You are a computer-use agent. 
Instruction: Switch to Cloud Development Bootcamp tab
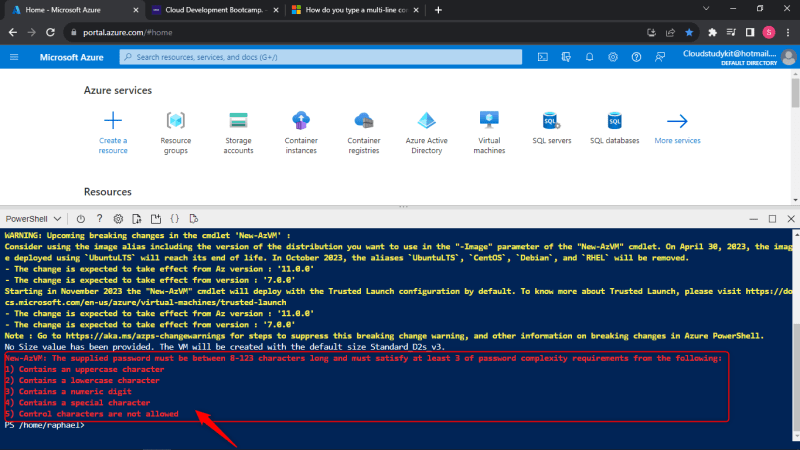click(x=214, y=10)
